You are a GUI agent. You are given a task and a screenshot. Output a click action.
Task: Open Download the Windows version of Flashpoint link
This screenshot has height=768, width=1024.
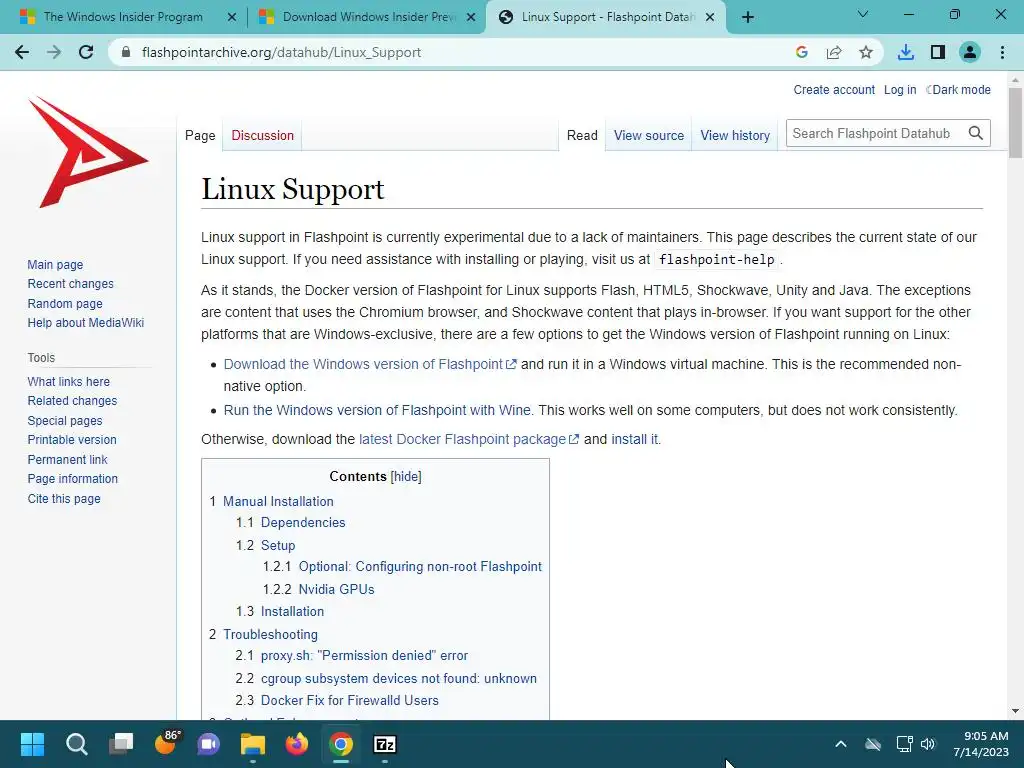370,364
